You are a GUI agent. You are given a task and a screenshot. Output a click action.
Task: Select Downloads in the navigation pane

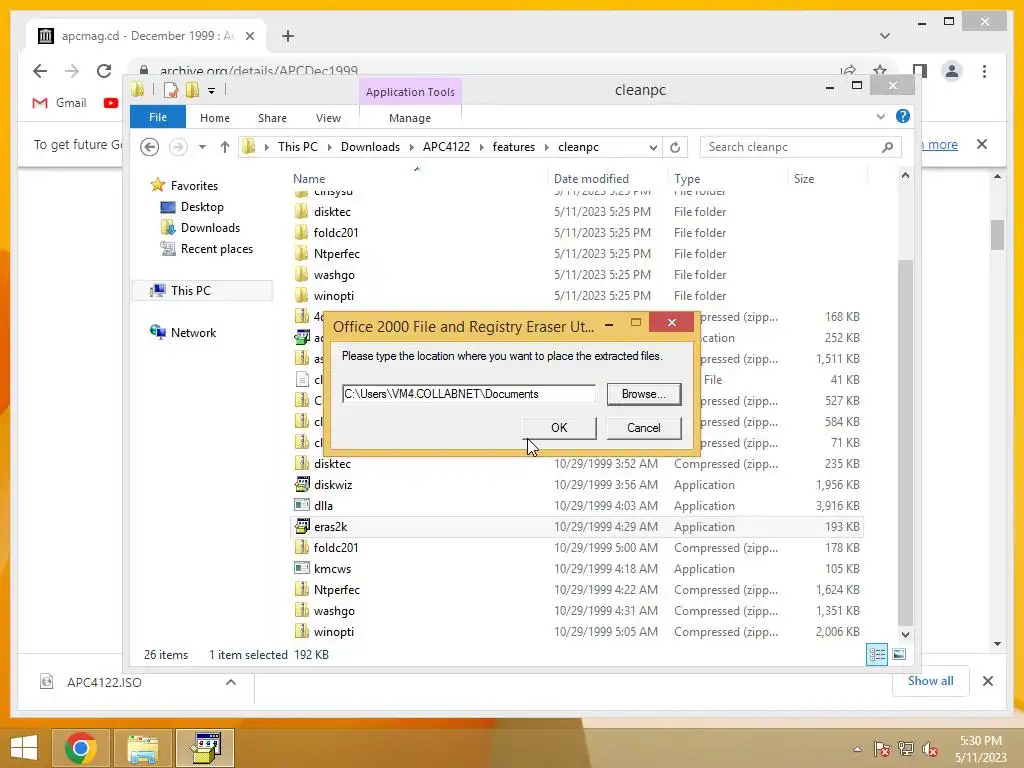point(210,228)
